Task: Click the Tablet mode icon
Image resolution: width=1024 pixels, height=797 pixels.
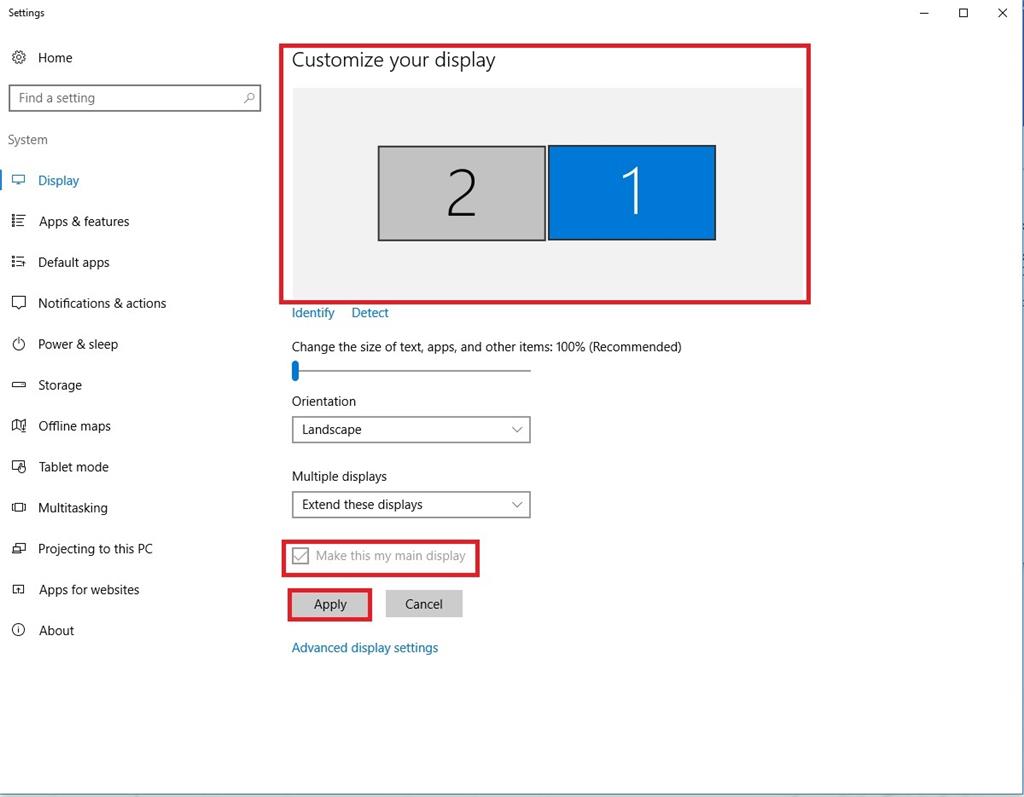Action: 19,466
